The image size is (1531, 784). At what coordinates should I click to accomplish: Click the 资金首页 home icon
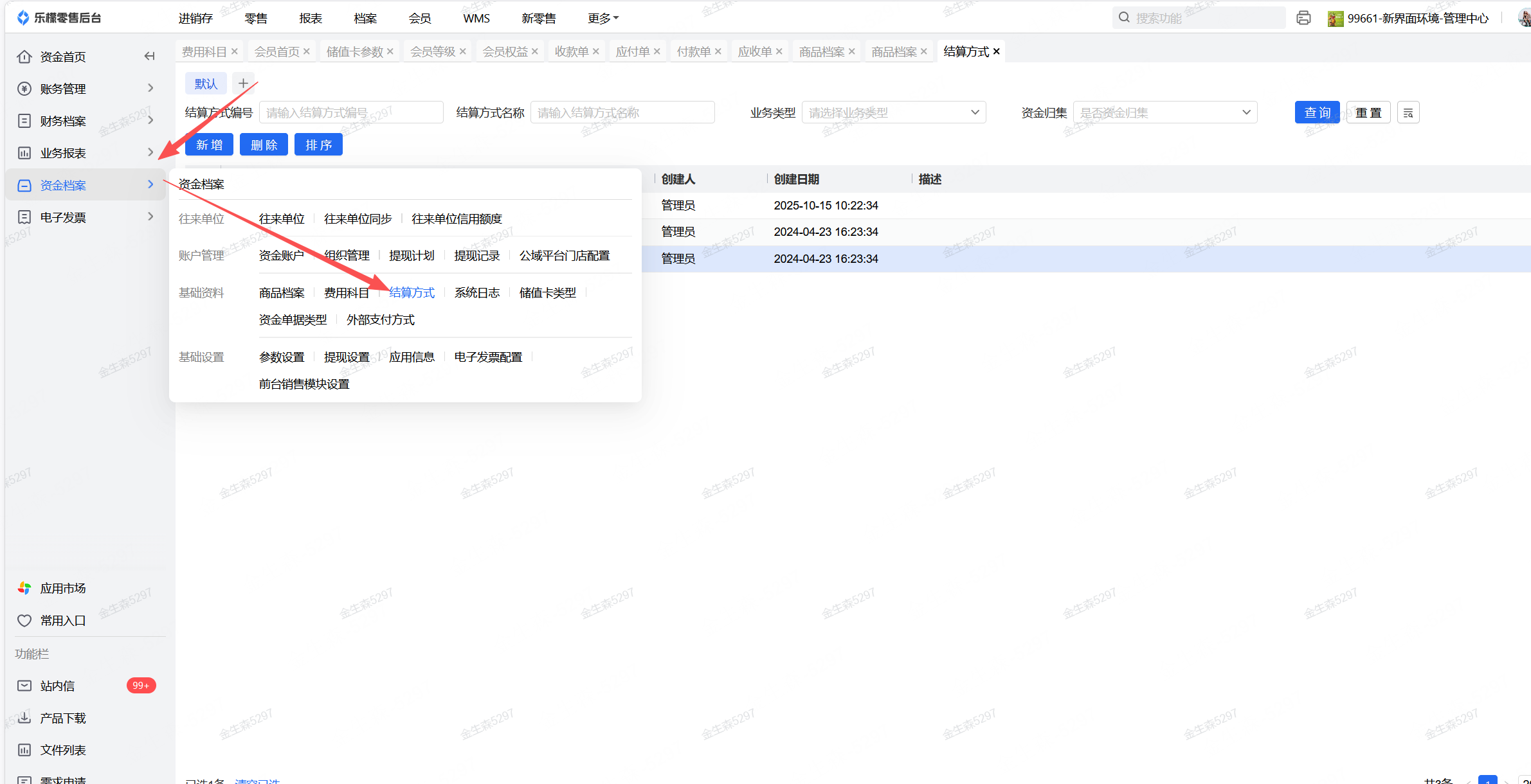point(24,57)
